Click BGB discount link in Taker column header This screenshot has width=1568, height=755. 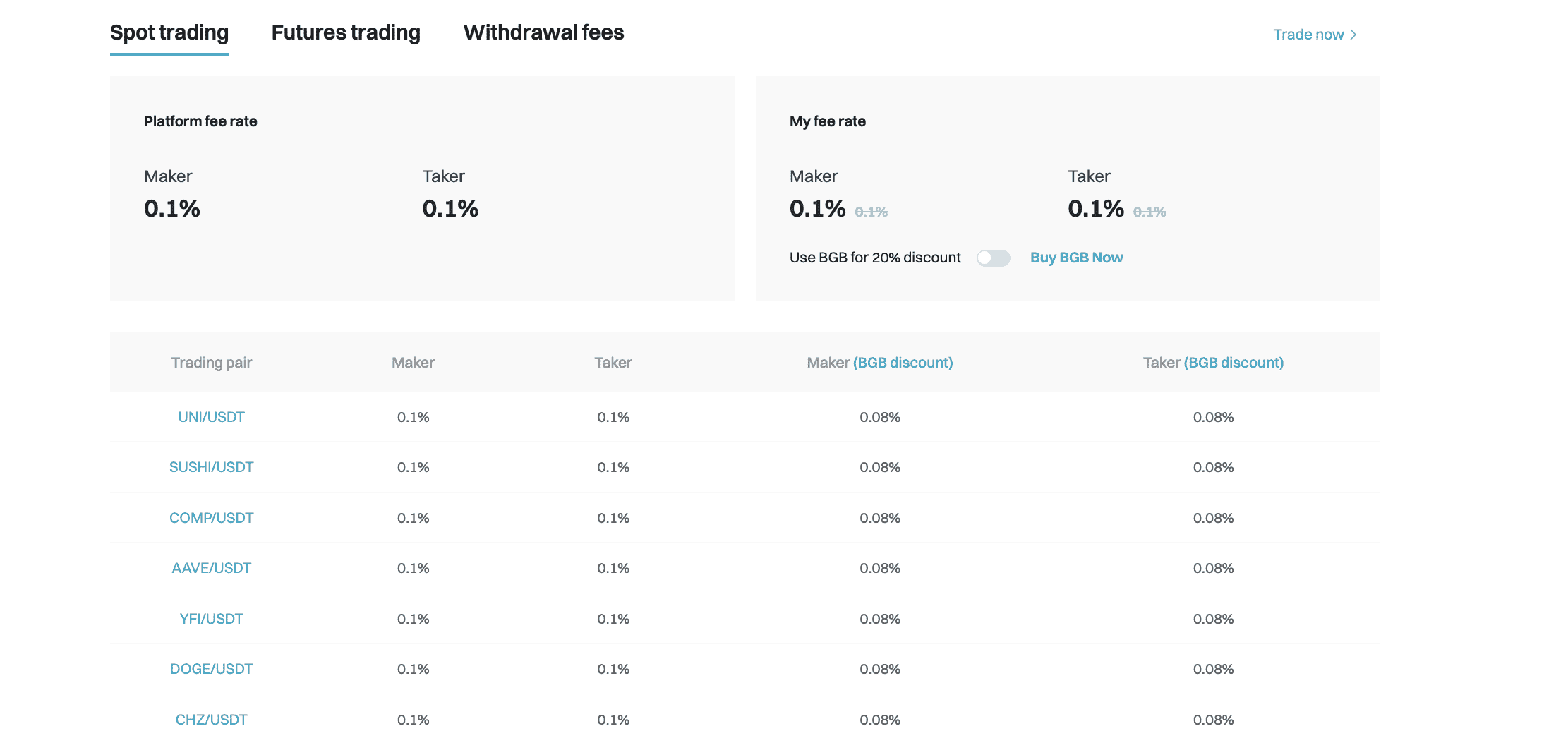(1234, 363)
